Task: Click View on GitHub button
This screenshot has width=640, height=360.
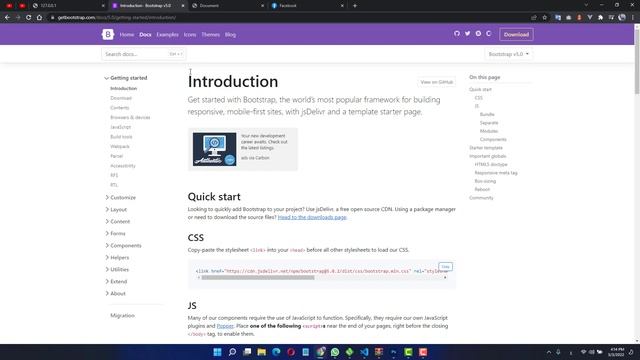Action: coord(436,82)
